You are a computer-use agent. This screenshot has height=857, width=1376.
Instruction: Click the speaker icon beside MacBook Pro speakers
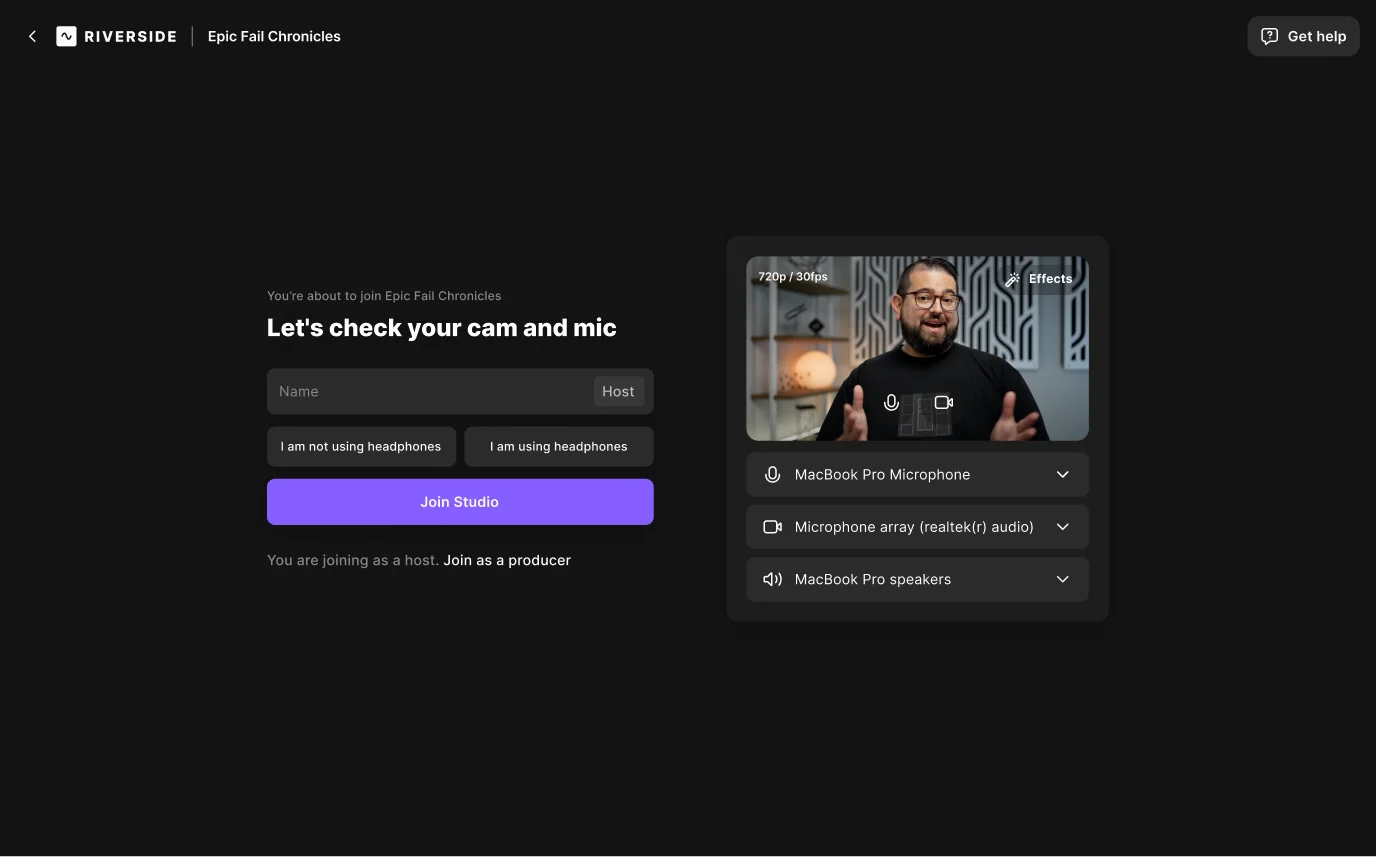(x=772, y=579)
